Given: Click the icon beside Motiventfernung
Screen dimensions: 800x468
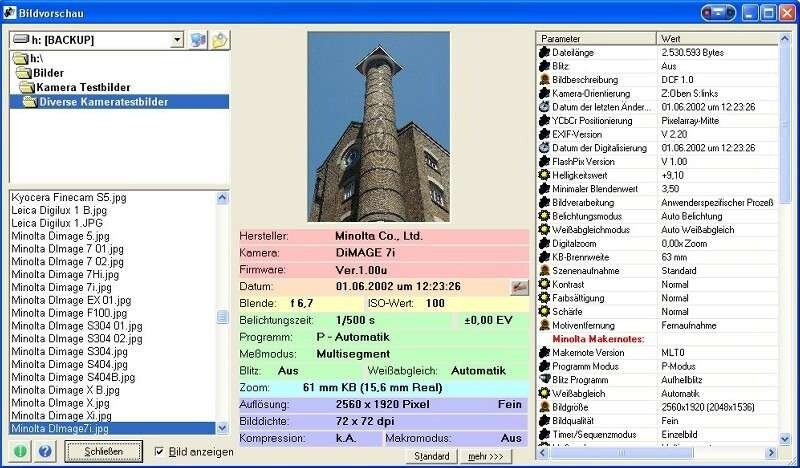Looking at the screenshot, I should (x=544, y=325).
